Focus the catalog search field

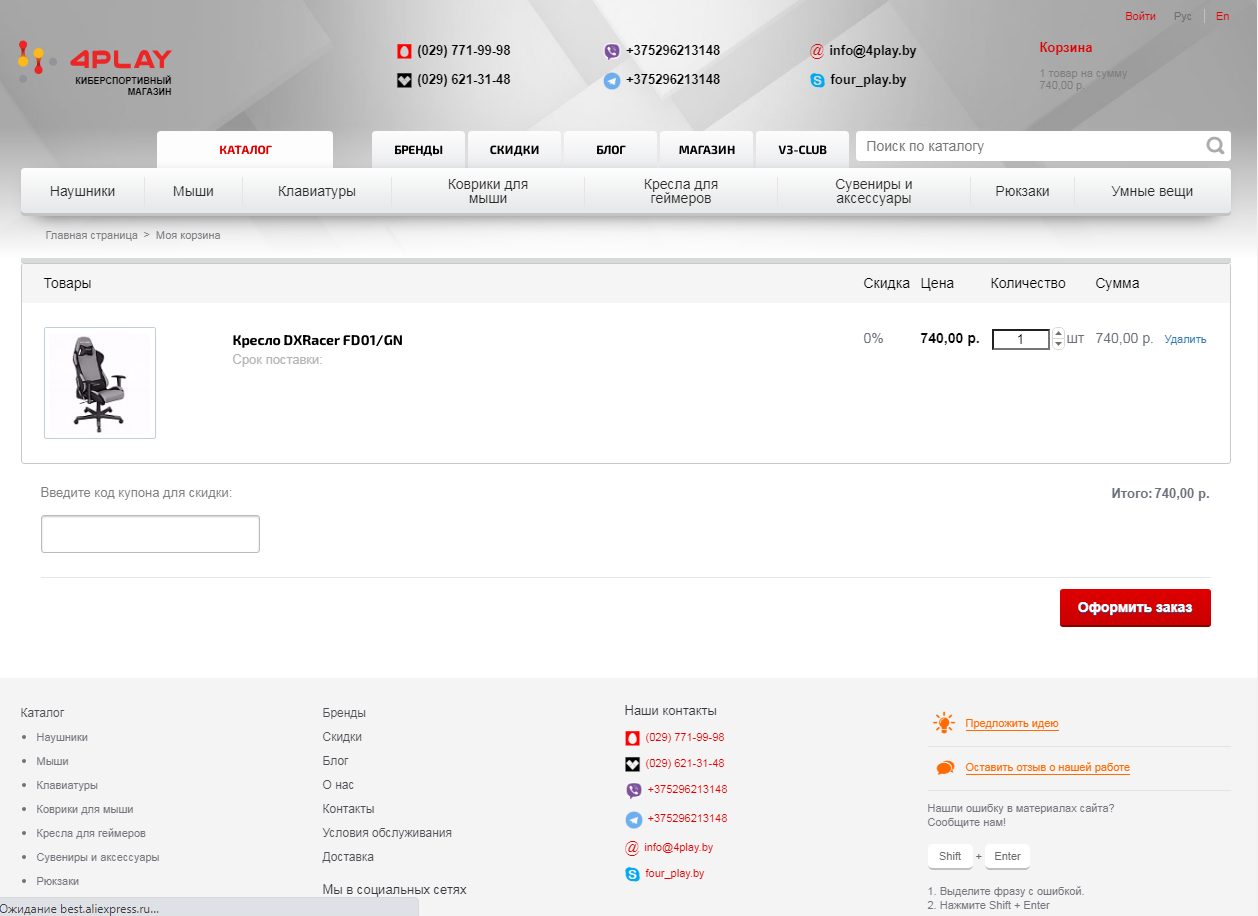pos(1030,146)
